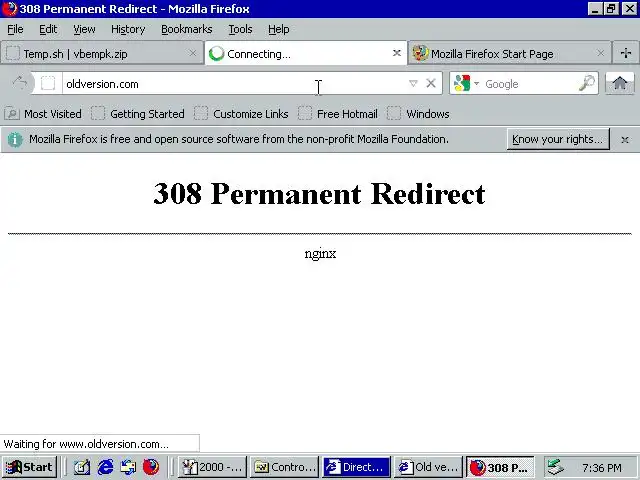Open the File menu
The width and height of the screenshot is (640, 480).
click(x=15, y=29)
